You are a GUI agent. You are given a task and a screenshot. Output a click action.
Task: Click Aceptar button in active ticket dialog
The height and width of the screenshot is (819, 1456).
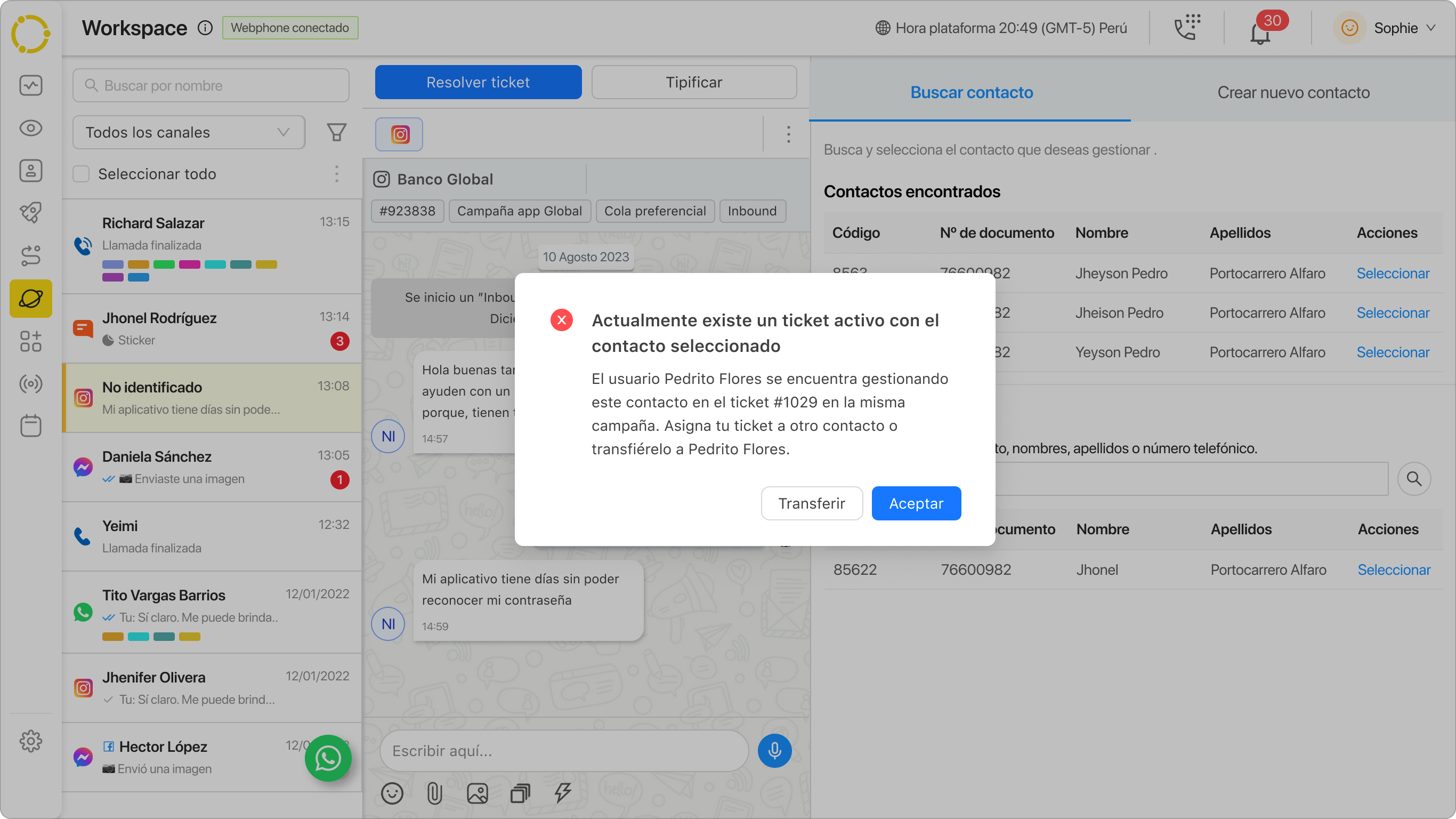pyautogui.click(x=916, y=503)
